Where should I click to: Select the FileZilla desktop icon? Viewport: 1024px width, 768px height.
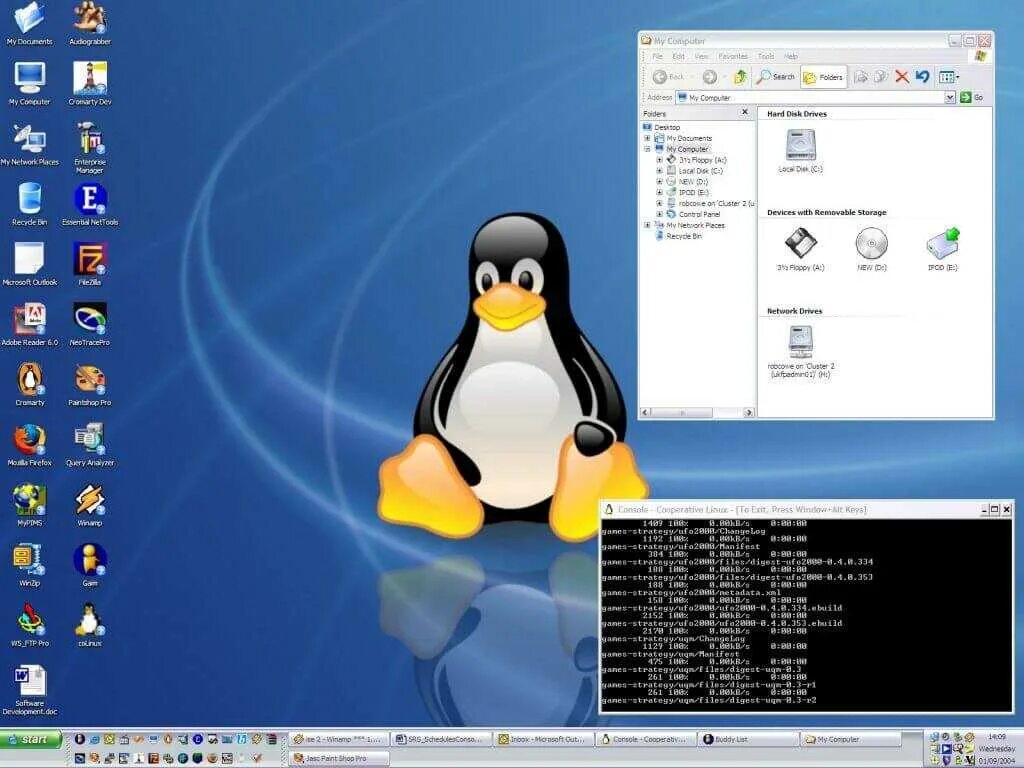(90, 264)
